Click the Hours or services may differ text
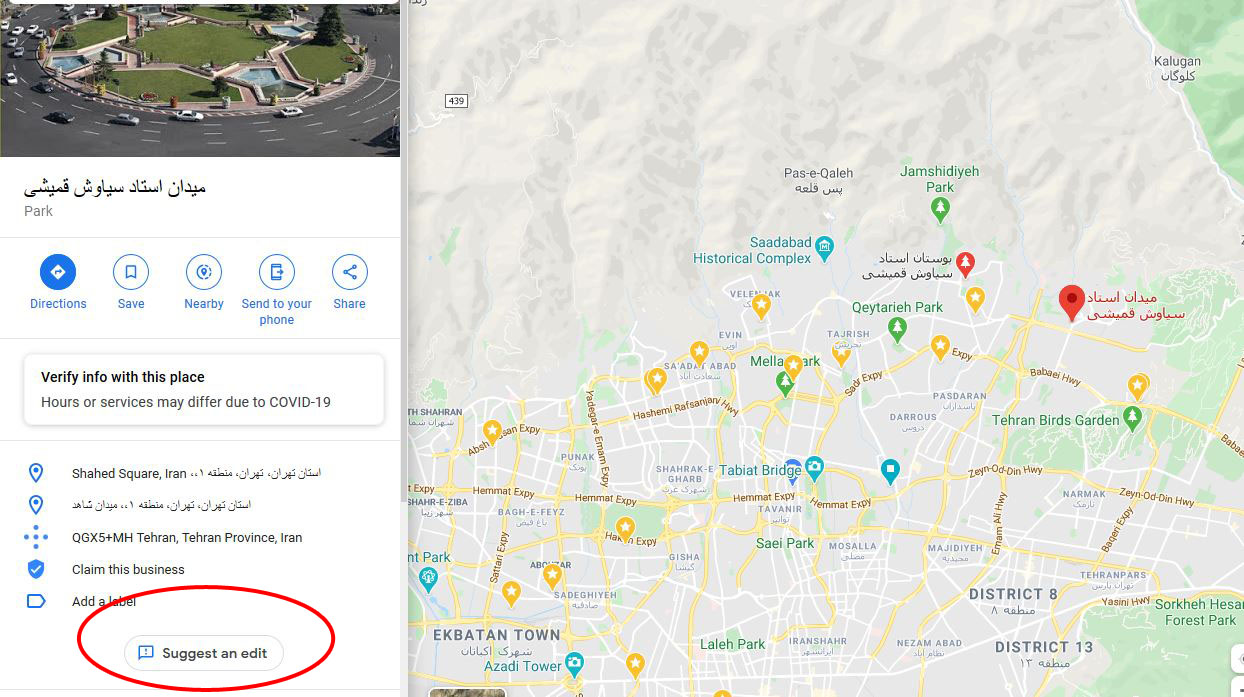The height and width of the screenshot is (697, 1244). pyautogui.click(x=186, y=402)
